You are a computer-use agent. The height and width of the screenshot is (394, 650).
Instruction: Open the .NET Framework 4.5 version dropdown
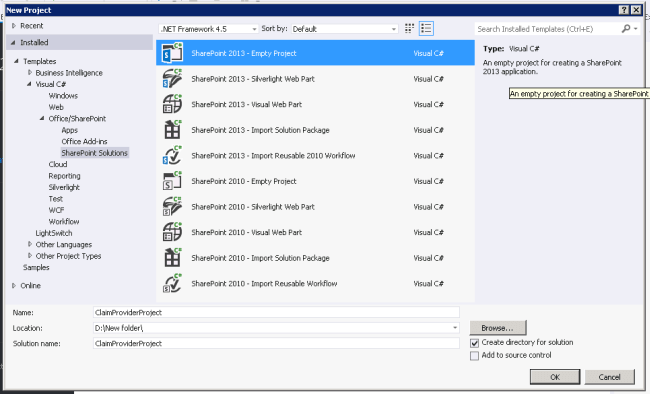(x=209, y=29)
